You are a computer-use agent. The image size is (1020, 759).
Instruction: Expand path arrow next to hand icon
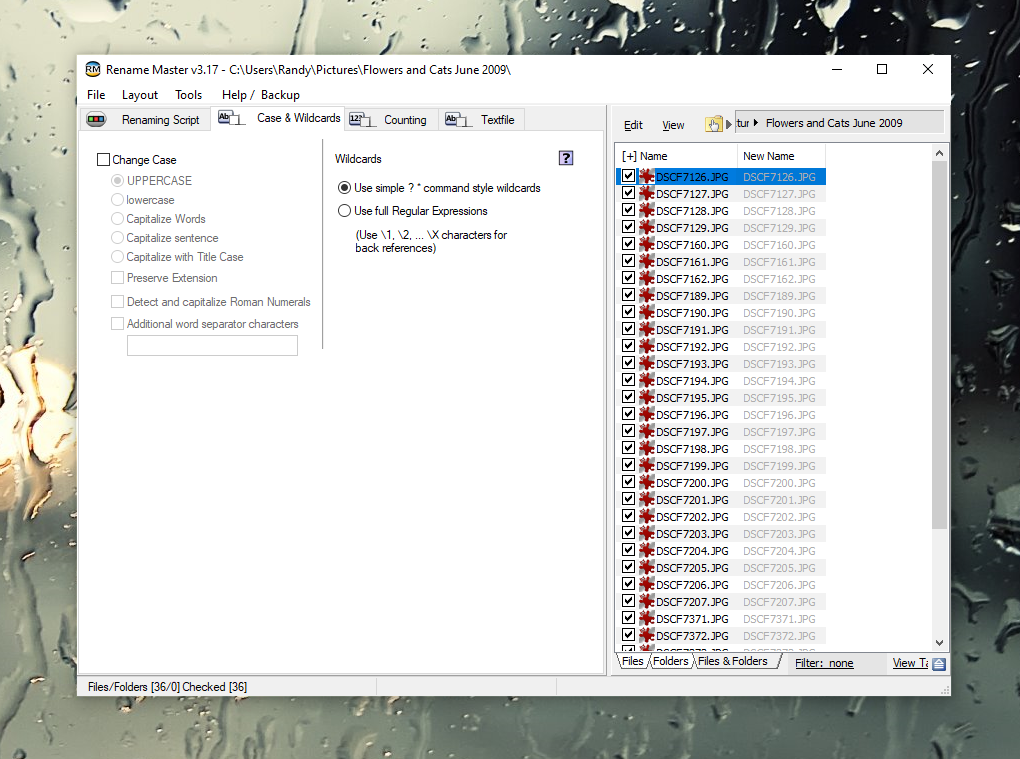pos(729,124)
